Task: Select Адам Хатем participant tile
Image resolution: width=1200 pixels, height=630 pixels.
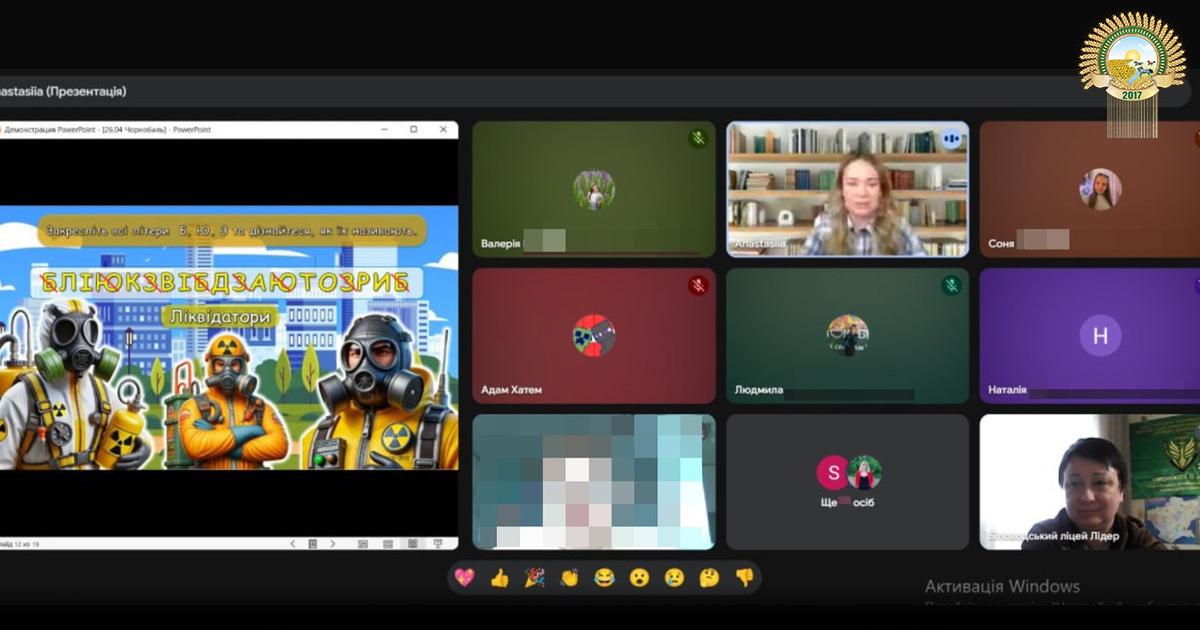Action: pos(593,335)
